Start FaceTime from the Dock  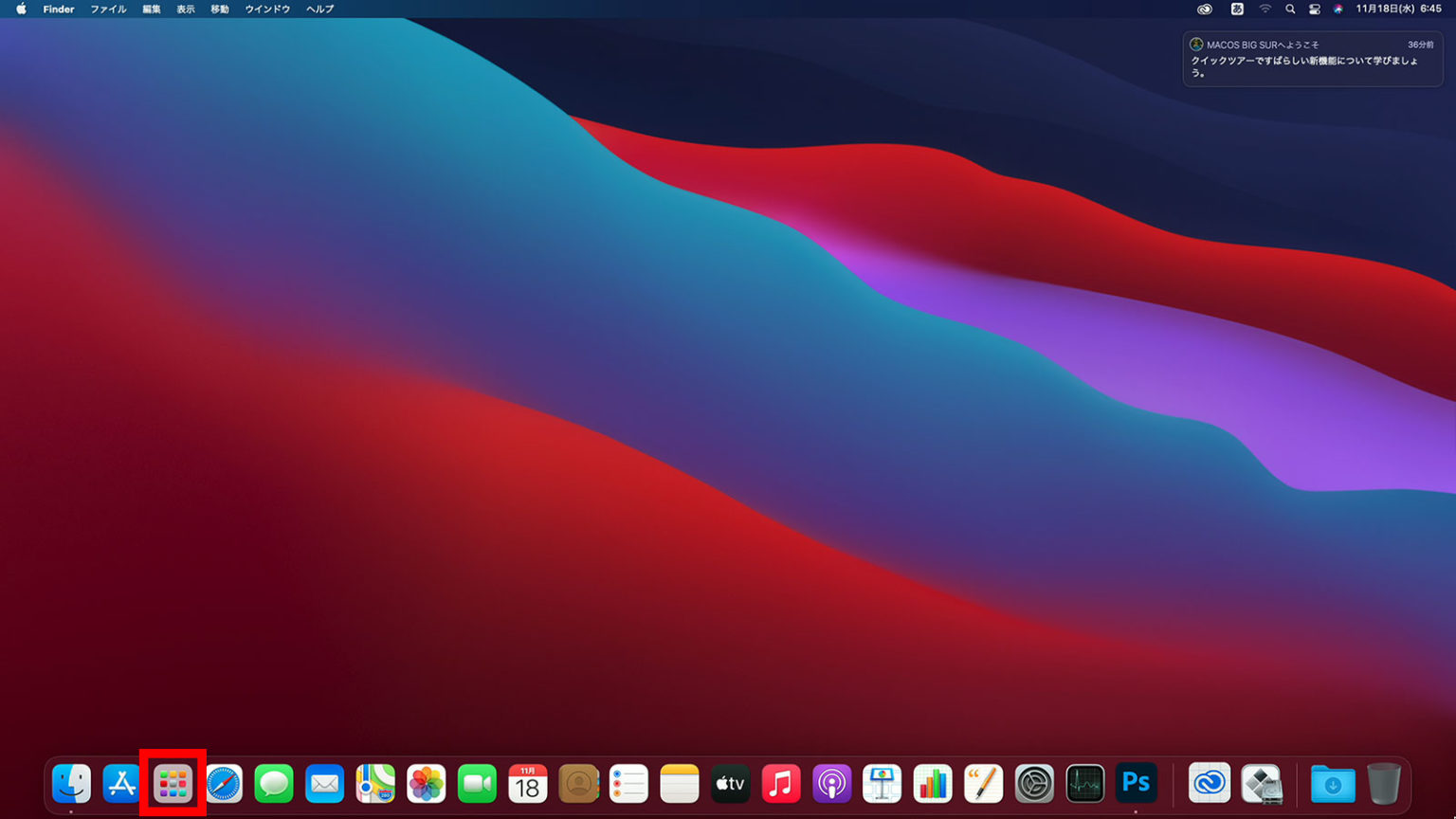(x=477, y=784)
